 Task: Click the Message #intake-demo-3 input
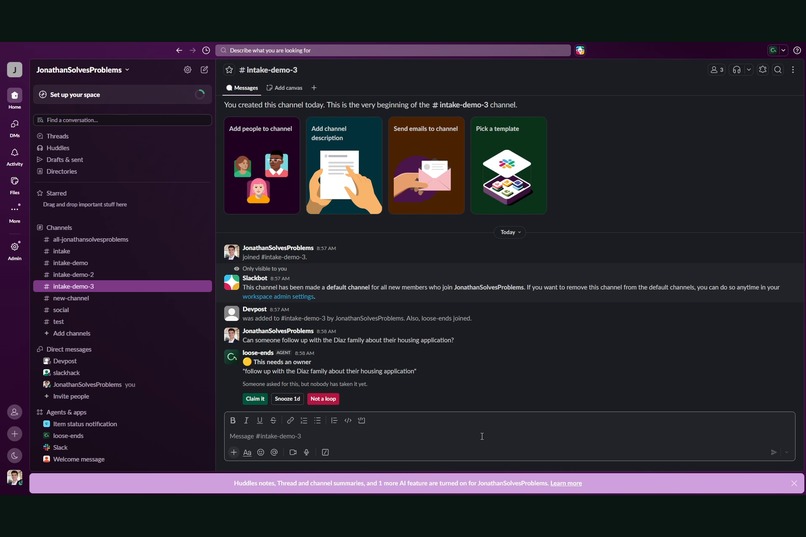pos(509,436)
